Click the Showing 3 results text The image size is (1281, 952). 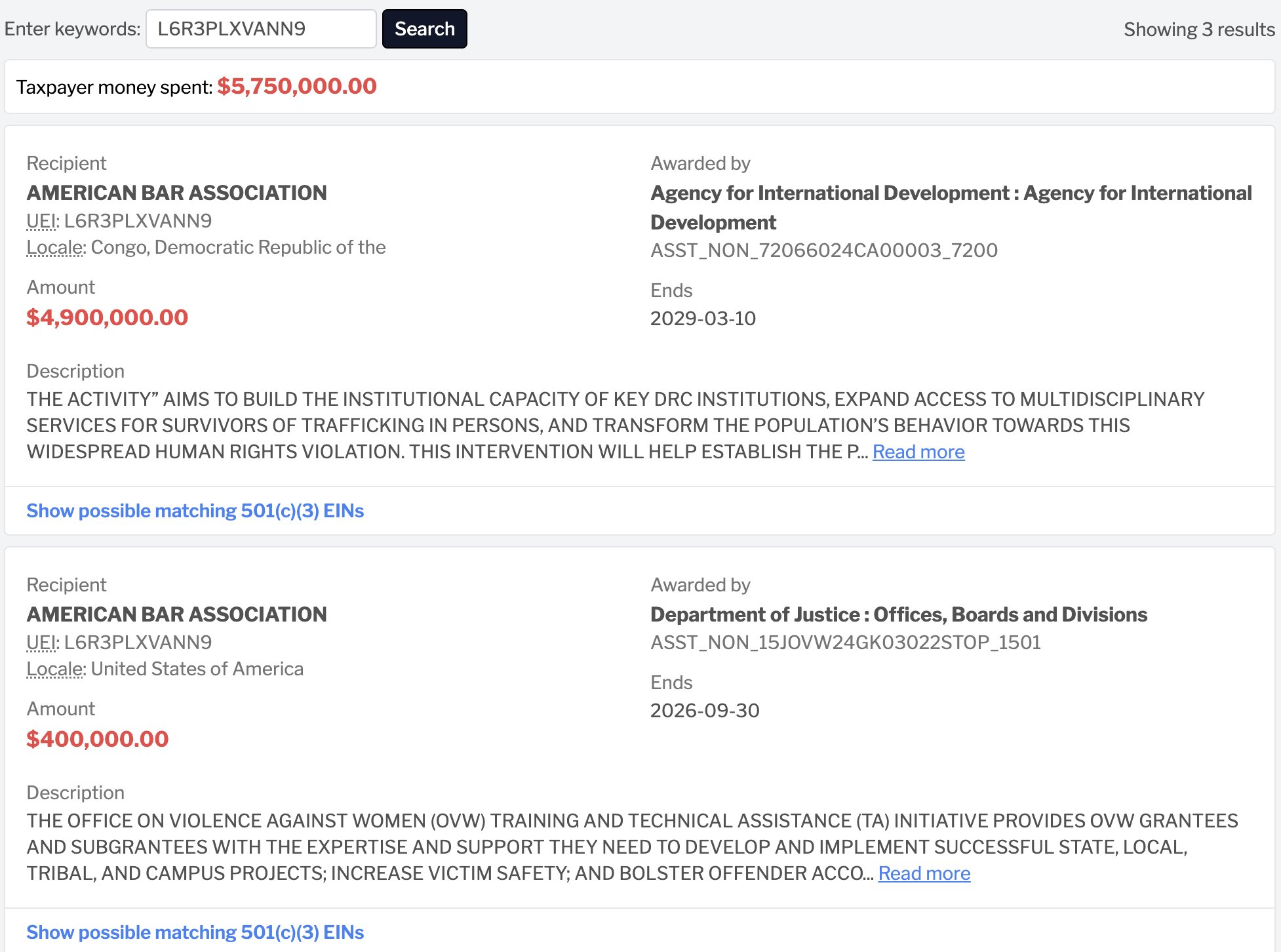coord(1199,30)
